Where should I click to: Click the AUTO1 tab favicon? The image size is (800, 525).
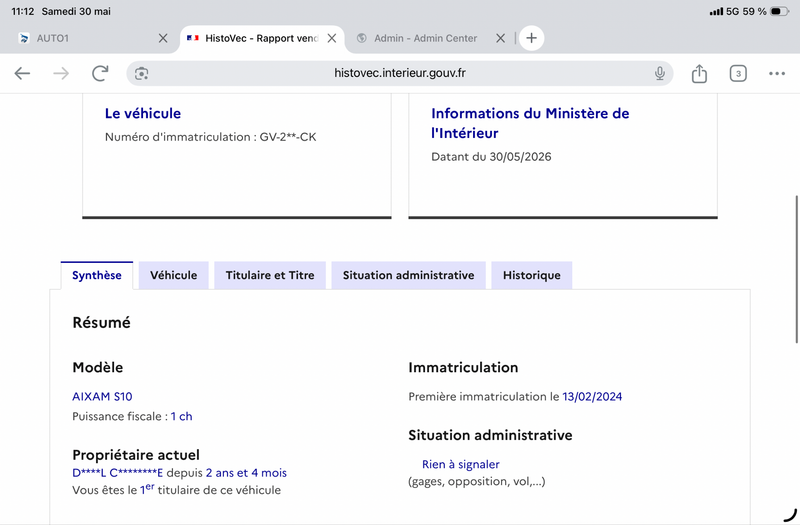[24, 38]
